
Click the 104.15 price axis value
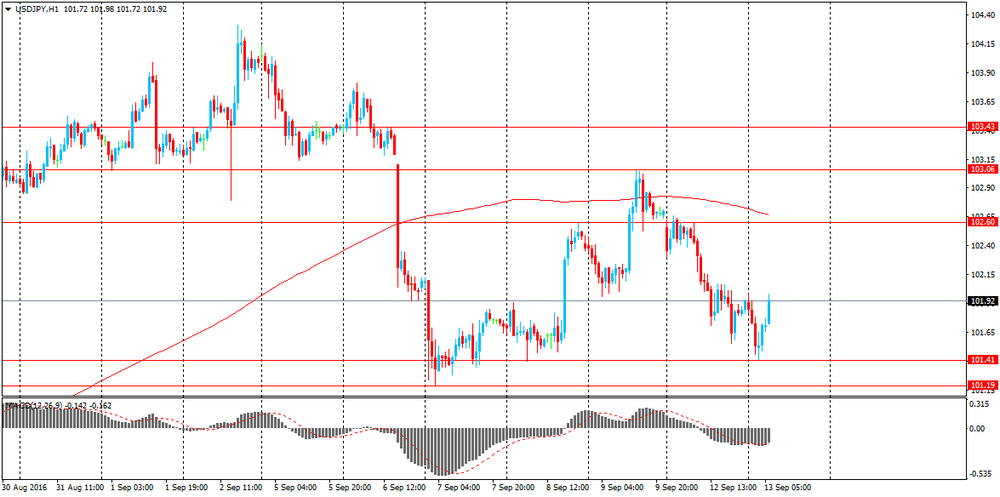[x=983, y=44]
